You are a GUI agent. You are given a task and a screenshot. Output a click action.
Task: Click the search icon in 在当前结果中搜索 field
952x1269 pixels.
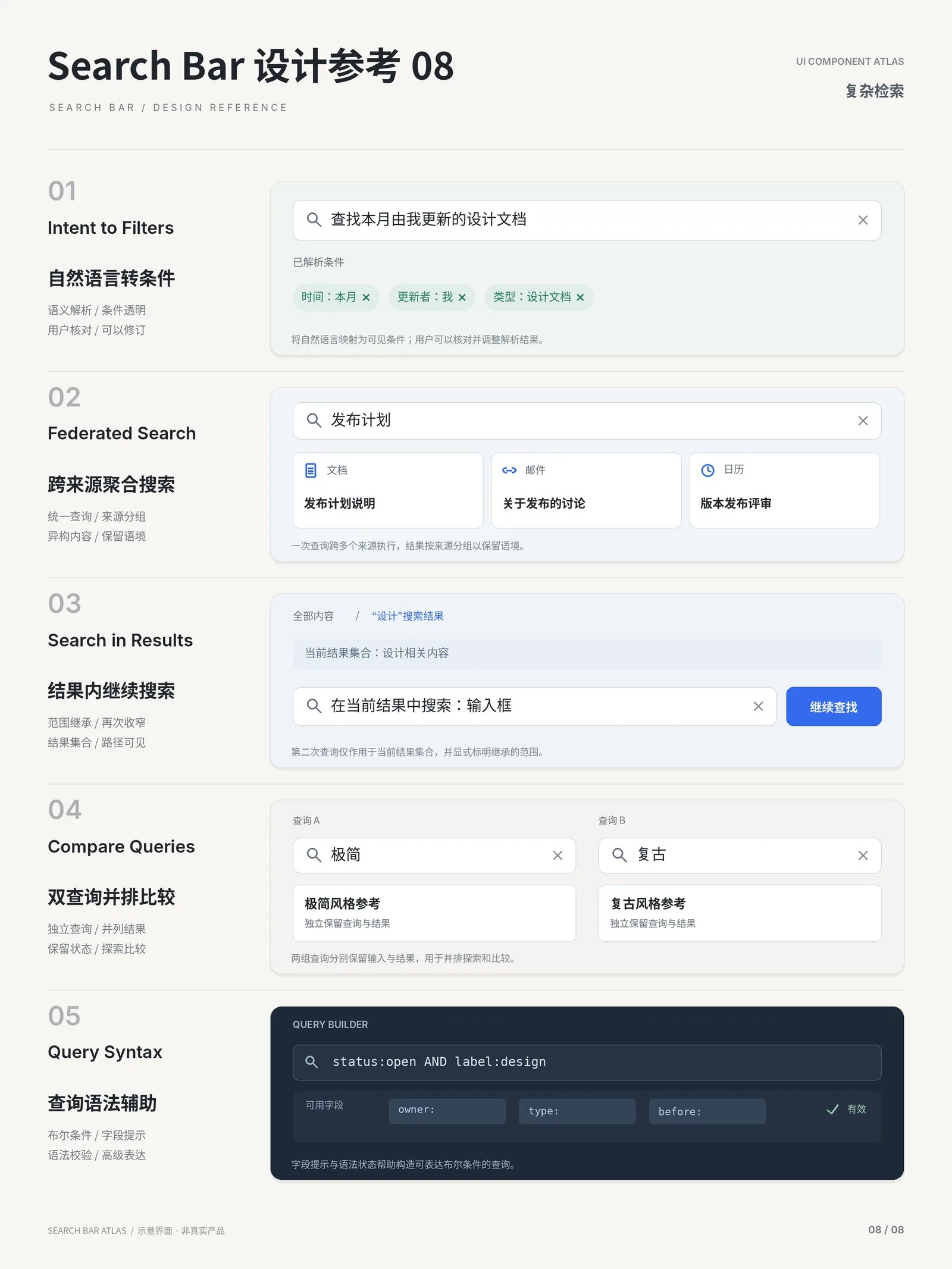coord(314,706)
